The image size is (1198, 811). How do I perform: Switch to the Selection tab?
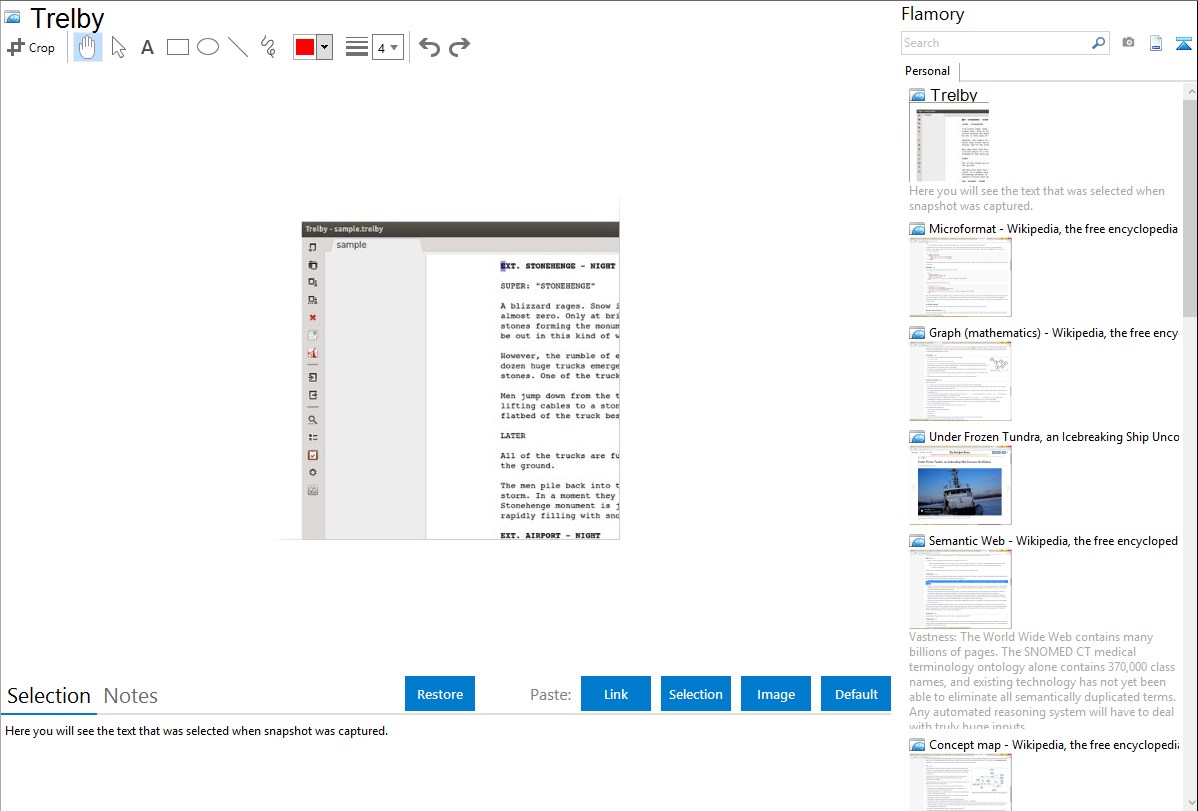coord(49,696)
